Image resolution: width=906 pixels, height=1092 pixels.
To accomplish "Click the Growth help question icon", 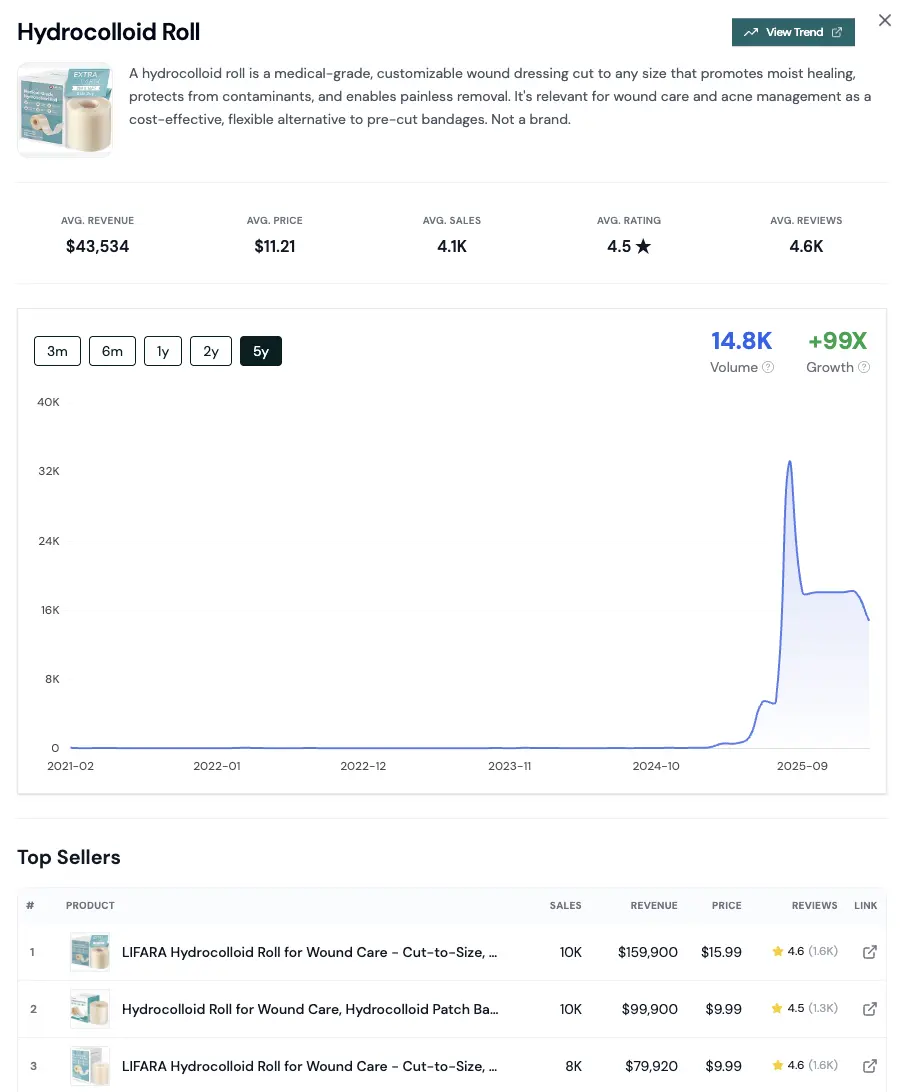I will tap(864, 367).
